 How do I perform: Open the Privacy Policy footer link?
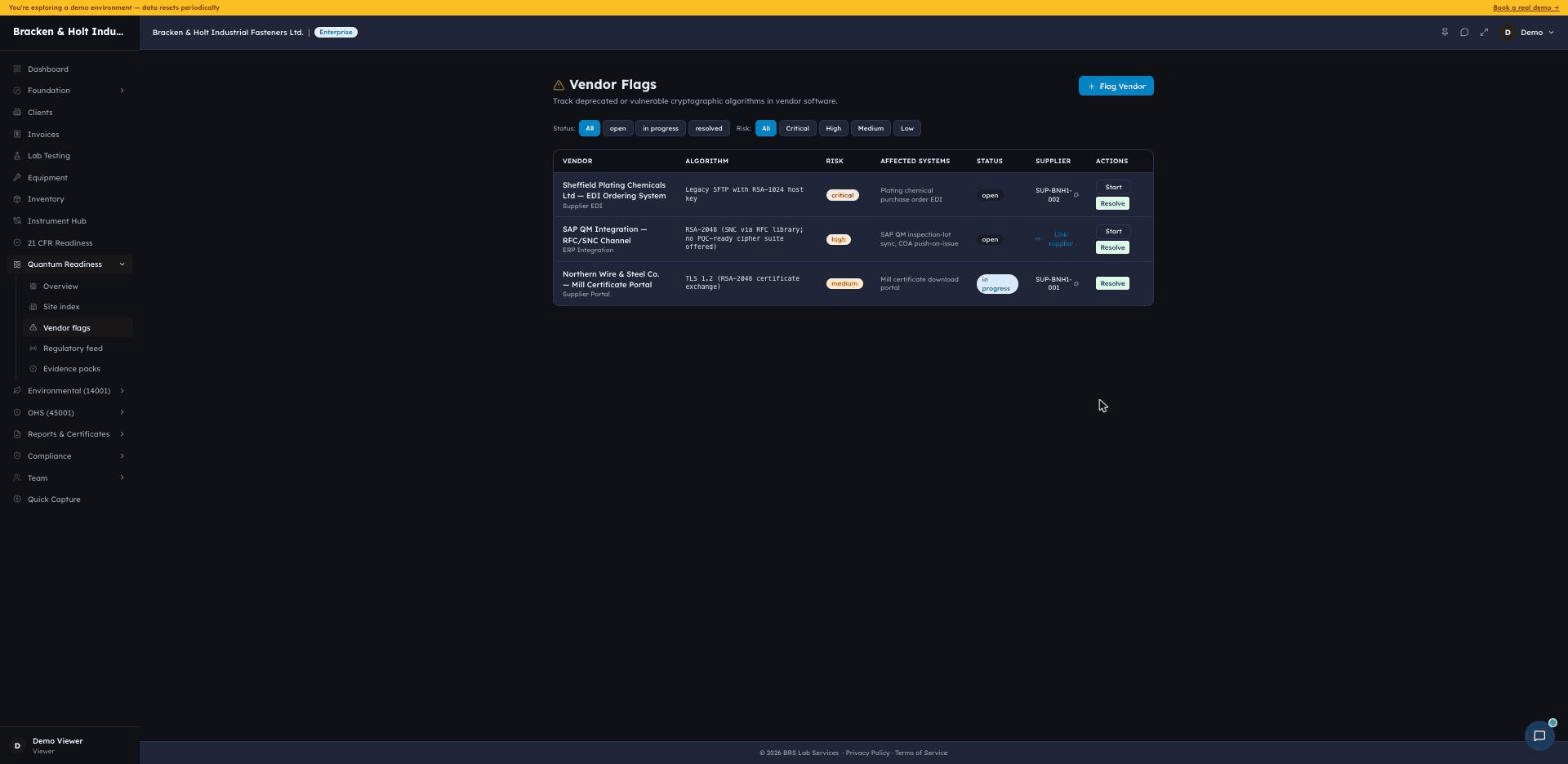[x=867, y=753]
